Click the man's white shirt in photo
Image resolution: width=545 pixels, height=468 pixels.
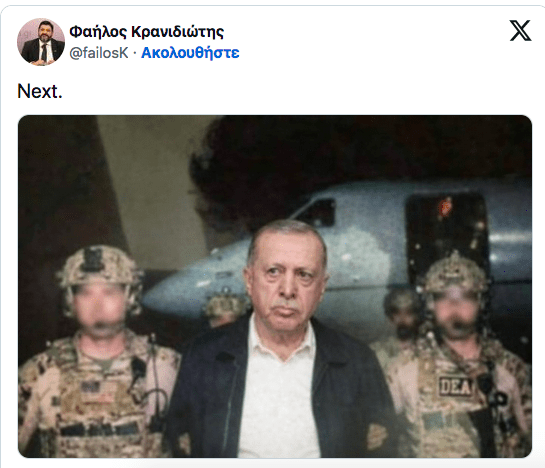tap(278, 393)
